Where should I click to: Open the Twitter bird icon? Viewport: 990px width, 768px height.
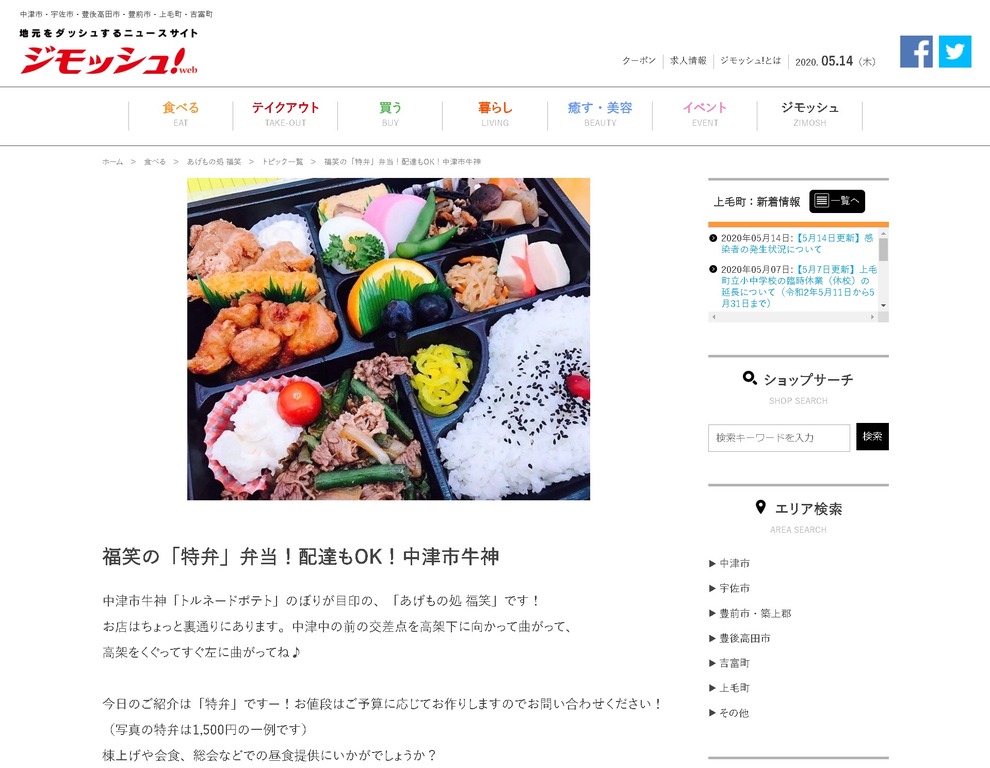[955, 51]
